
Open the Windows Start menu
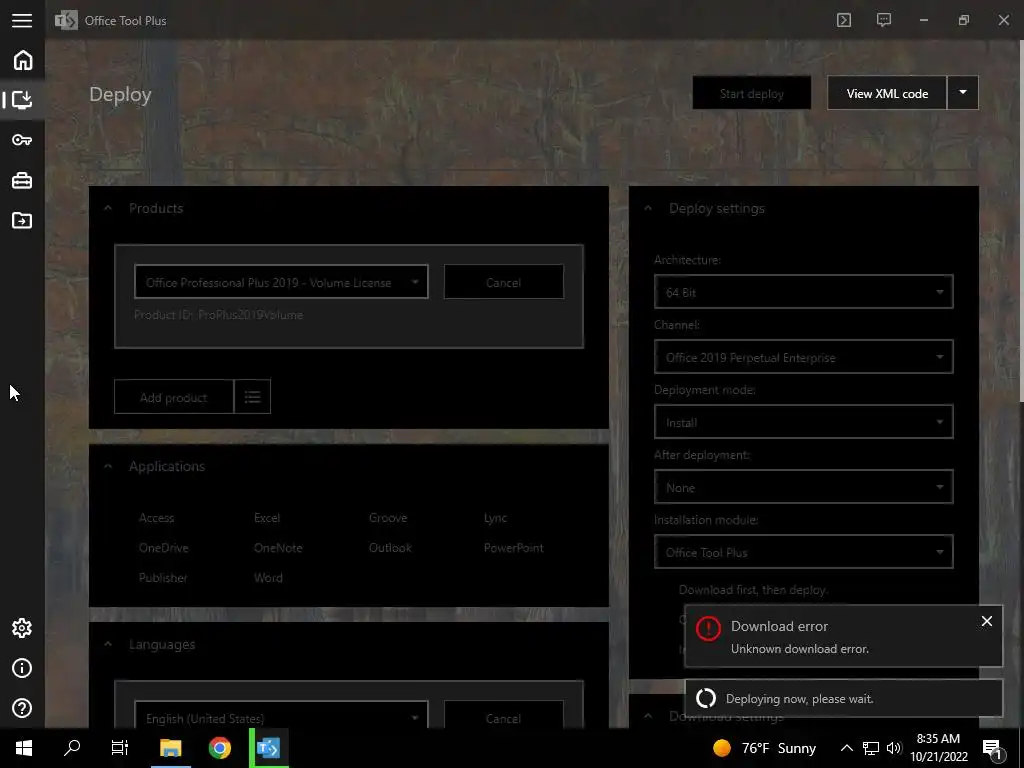[x=24, y=748]
